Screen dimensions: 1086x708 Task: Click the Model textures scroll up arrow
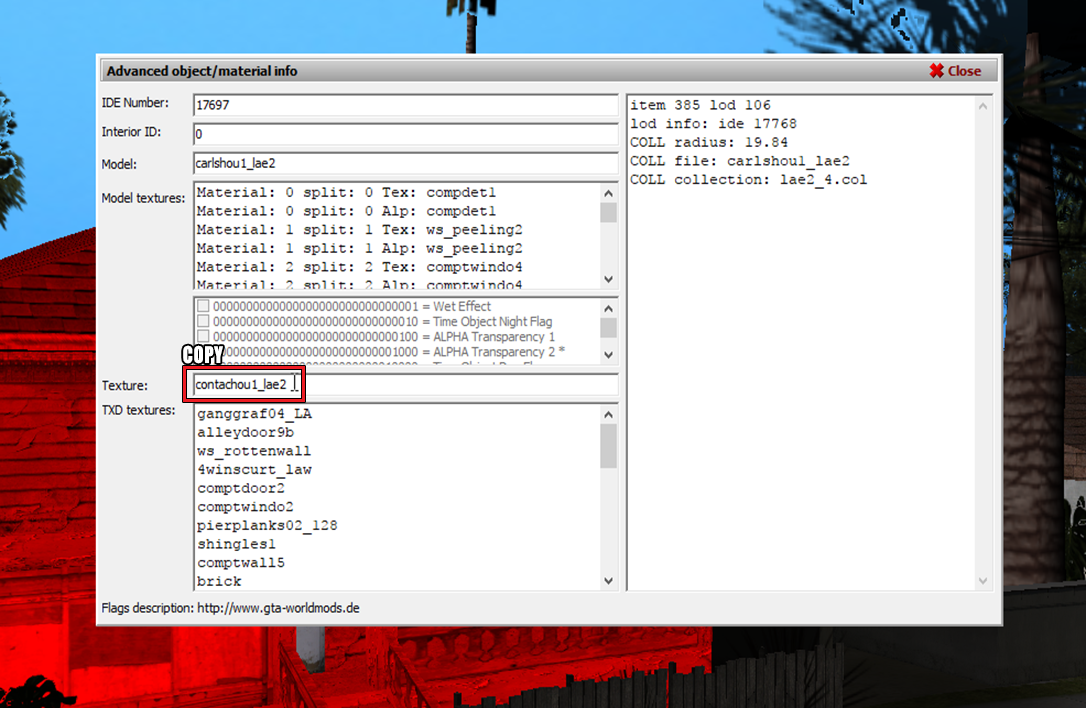coord(608,193)
